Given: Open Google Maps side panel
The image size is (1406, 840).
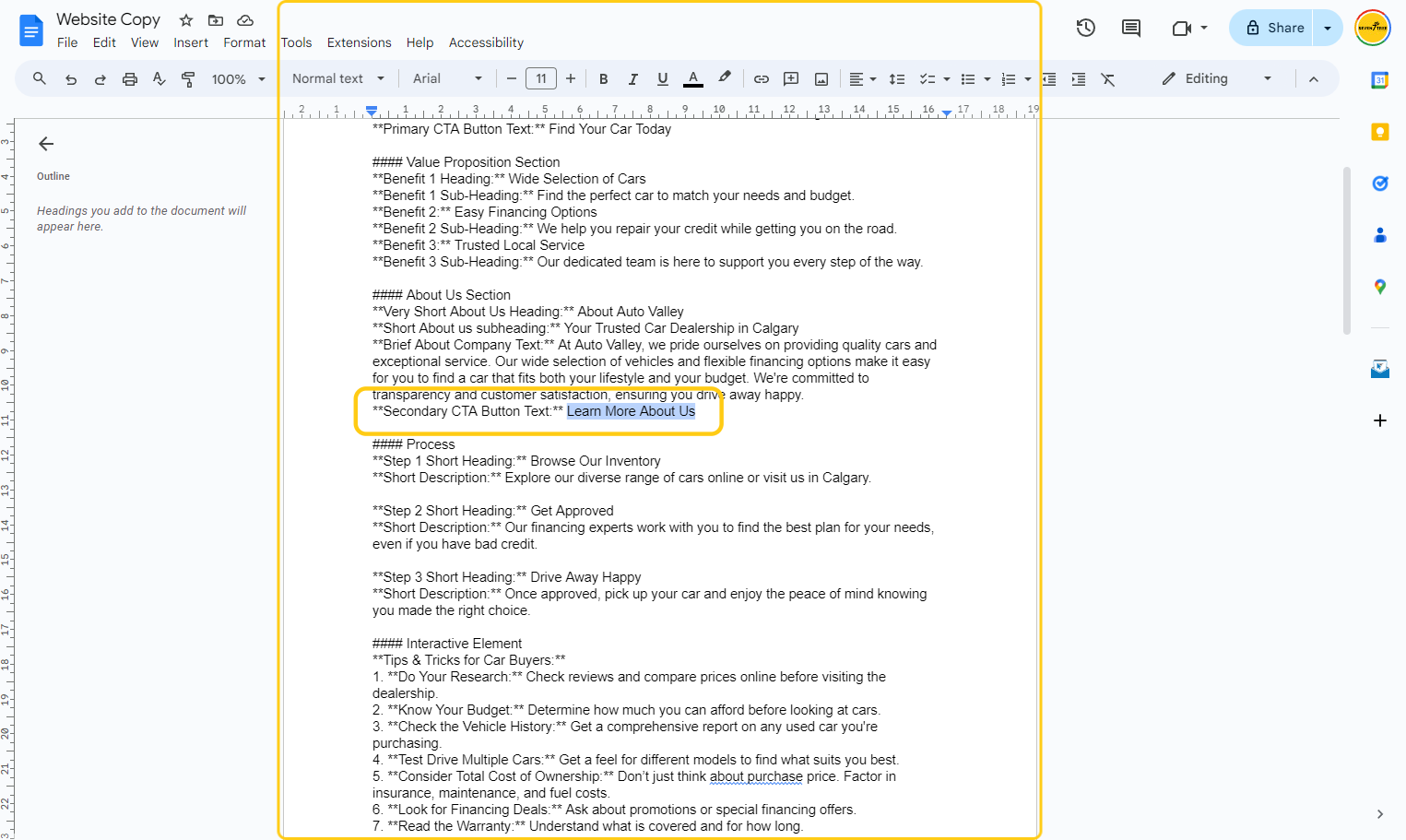Looking at the screenshot, I should click(x=1380, y=287).
